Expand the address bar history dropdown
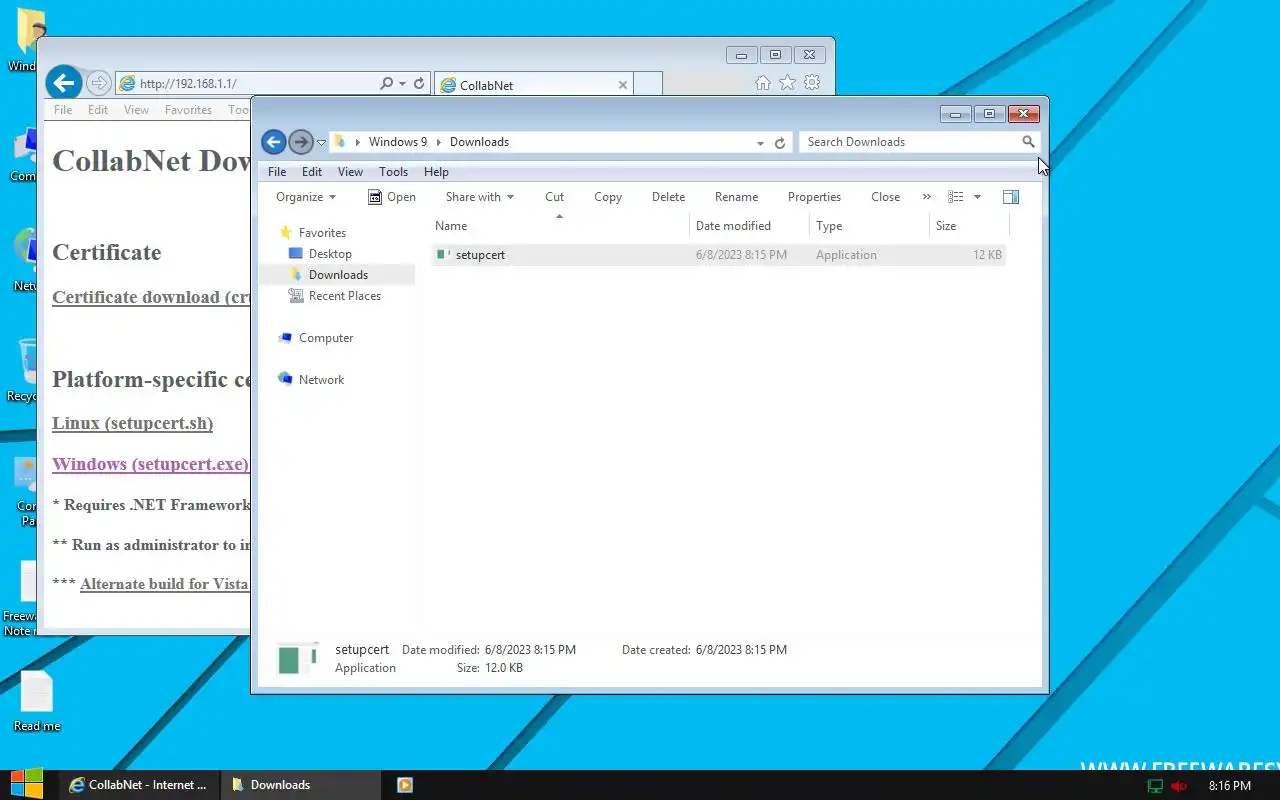 761,143
